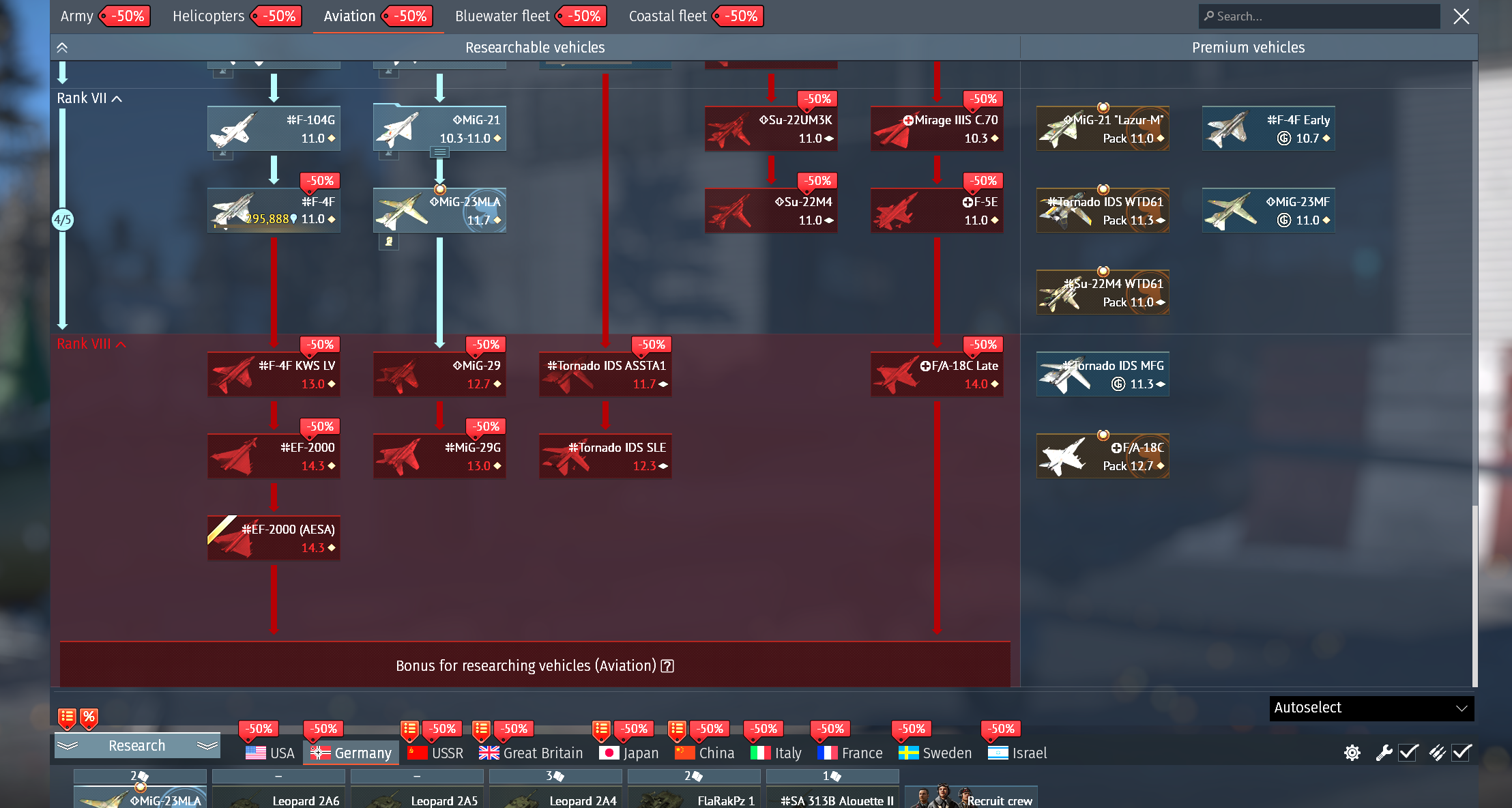Click the bonus help question mark icon
This screenshot has height=808, width=1512.
coord(668,666)
